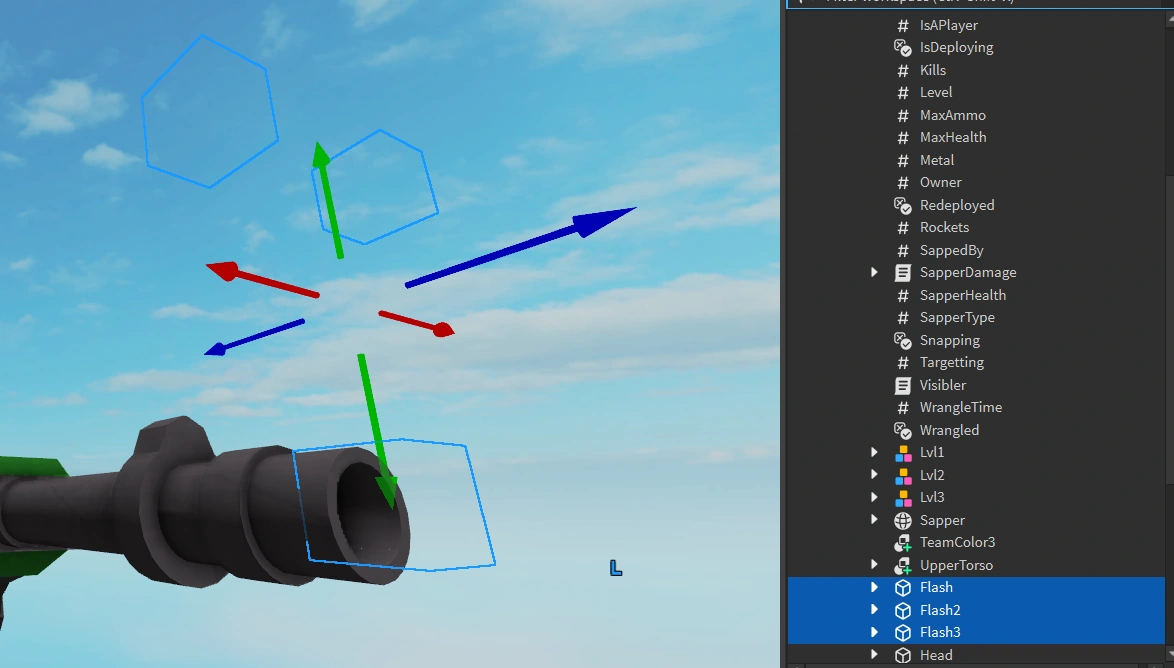Click the Flash part cube icon
This screenshot has width=1174, height=668.
tap(903, 588)
